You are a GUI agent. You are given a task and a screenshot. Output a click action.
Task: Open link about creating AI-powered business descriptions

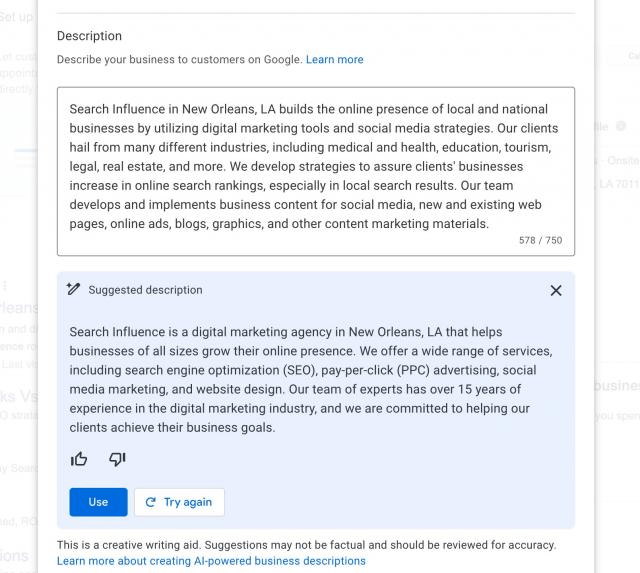click(x=211, y=561)
